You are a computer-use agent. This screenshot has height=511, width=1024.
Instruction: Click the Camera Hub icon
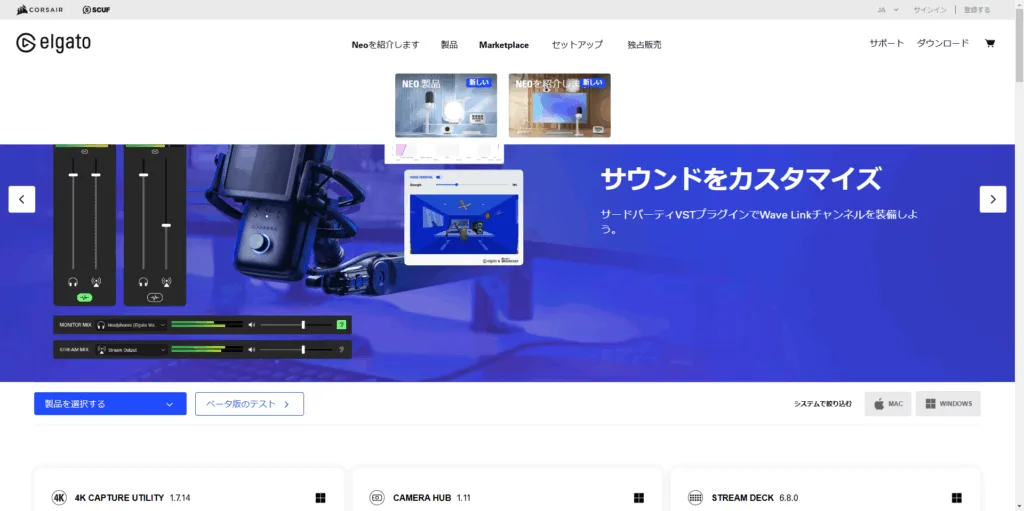[377, 498]
